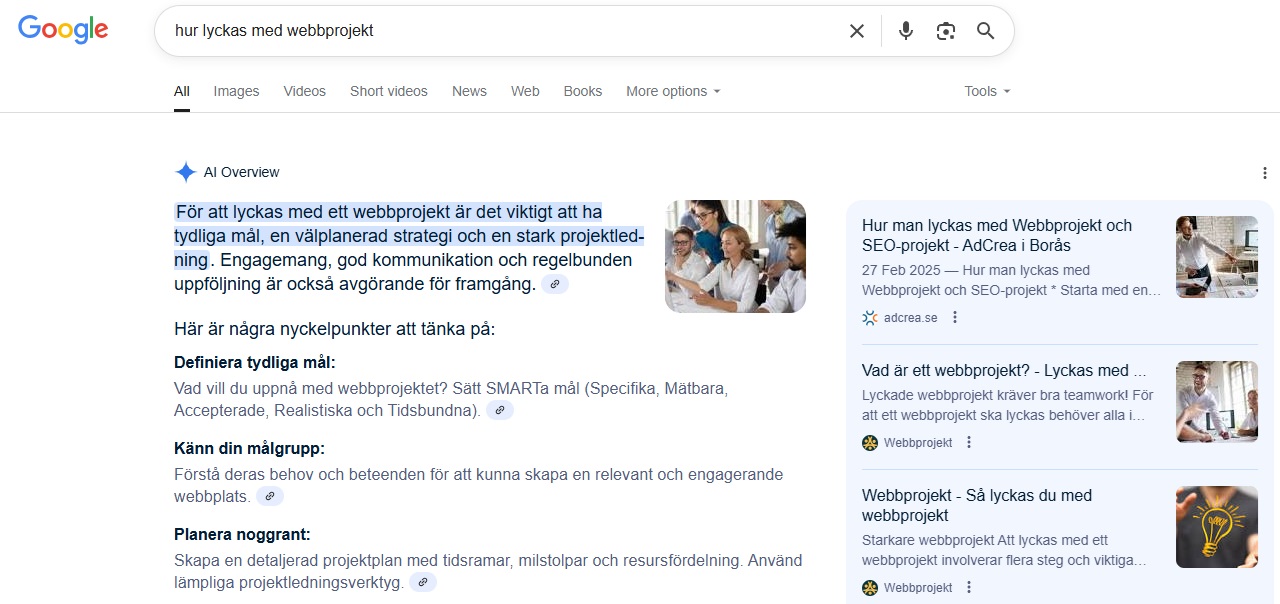The width and height of the screenshot is (1280, 604).
Task: Open three-dot menu next to adcrea.se
Action: point(955,318)
